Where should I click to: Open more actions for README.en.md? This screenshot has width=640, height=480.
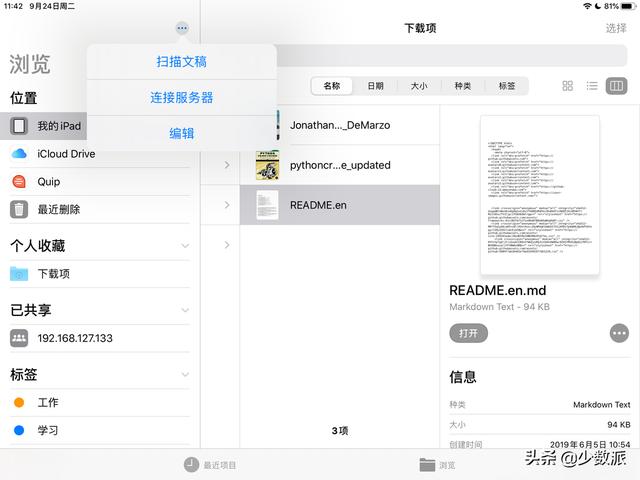coord(619,333)
